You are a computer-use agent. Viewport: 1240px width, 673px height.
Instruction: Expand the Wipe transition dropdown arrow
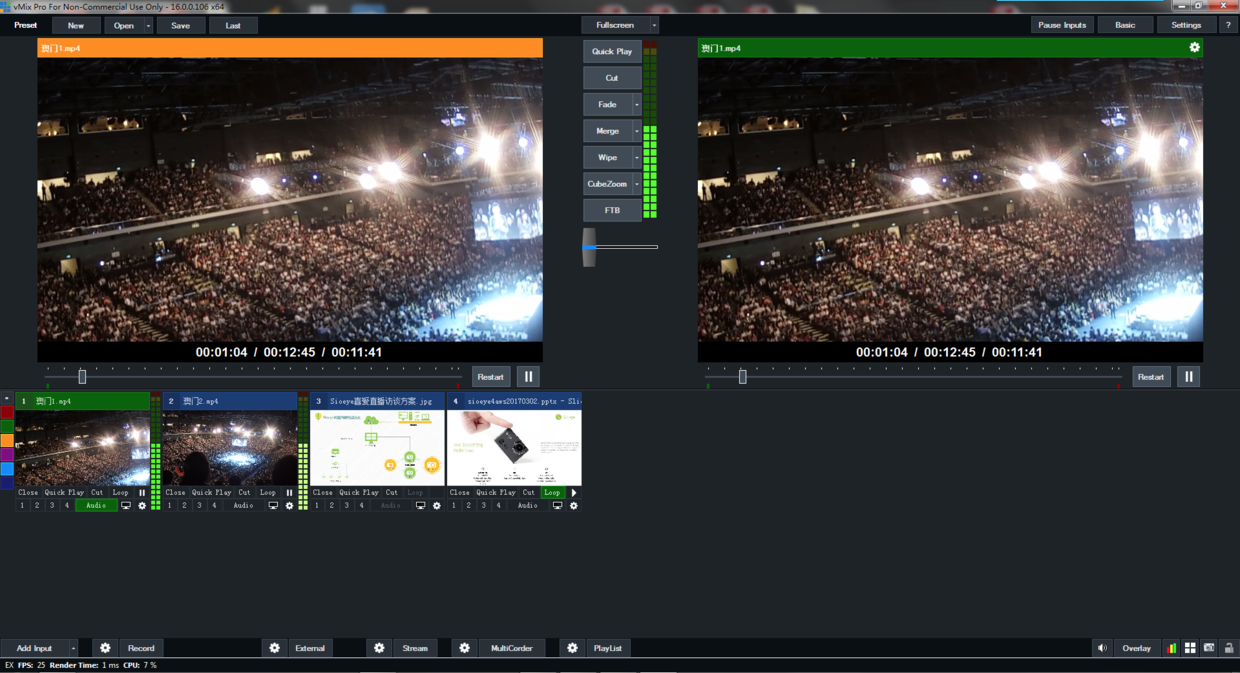point(636,158)
